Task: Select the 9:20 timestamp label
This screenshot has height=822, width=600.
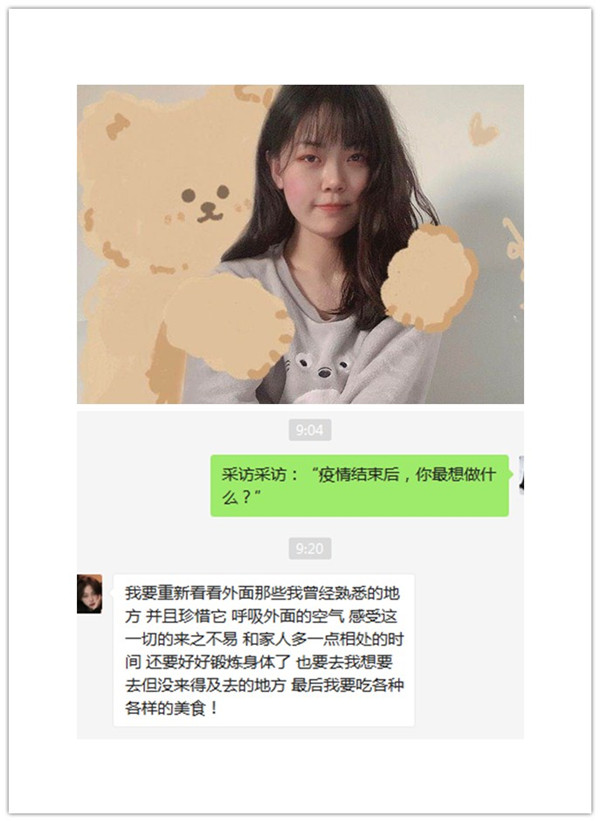Action: 310,548
